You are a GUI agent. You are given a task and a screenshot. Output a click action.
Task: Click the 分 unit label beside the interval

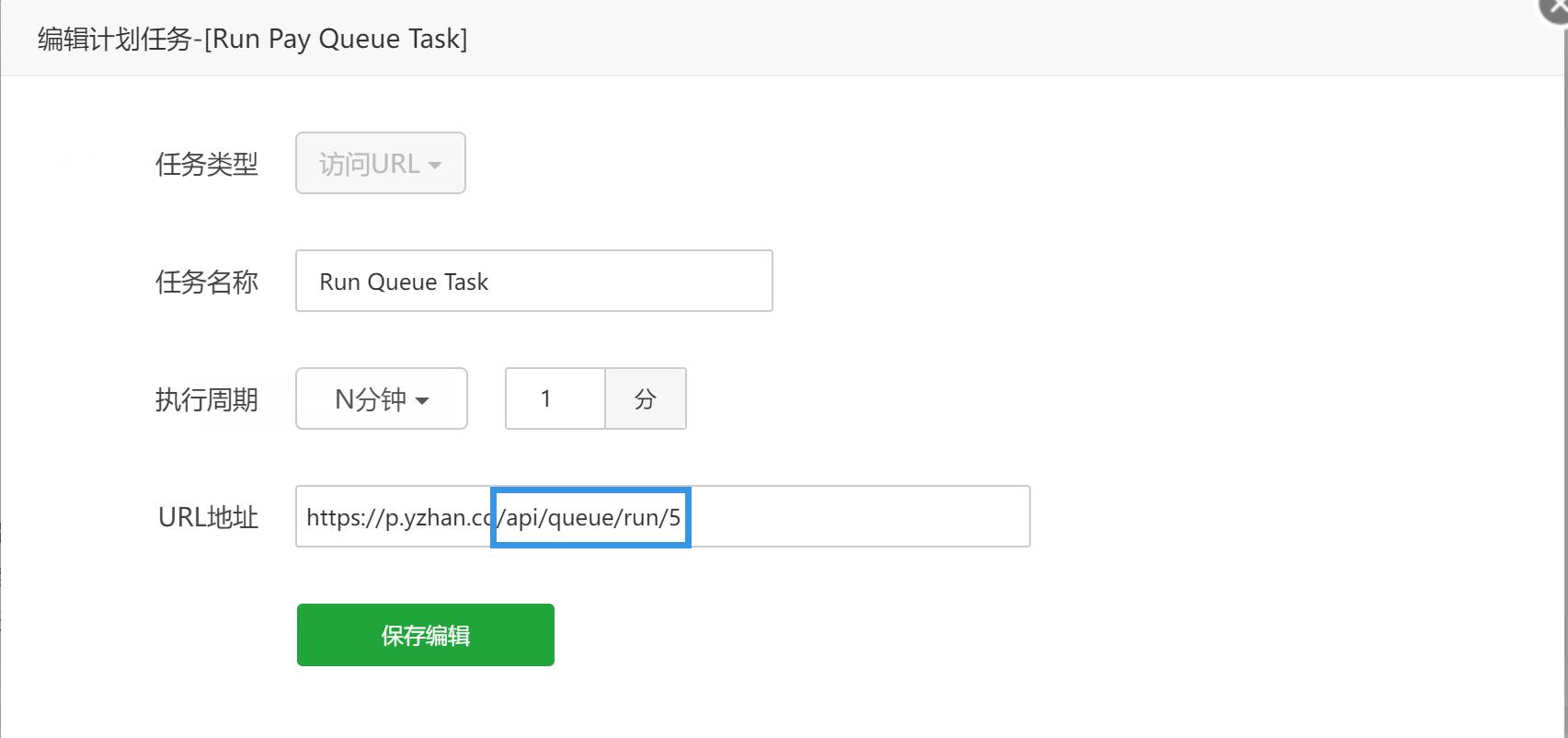pyautogui.click(x=645, y=398)
